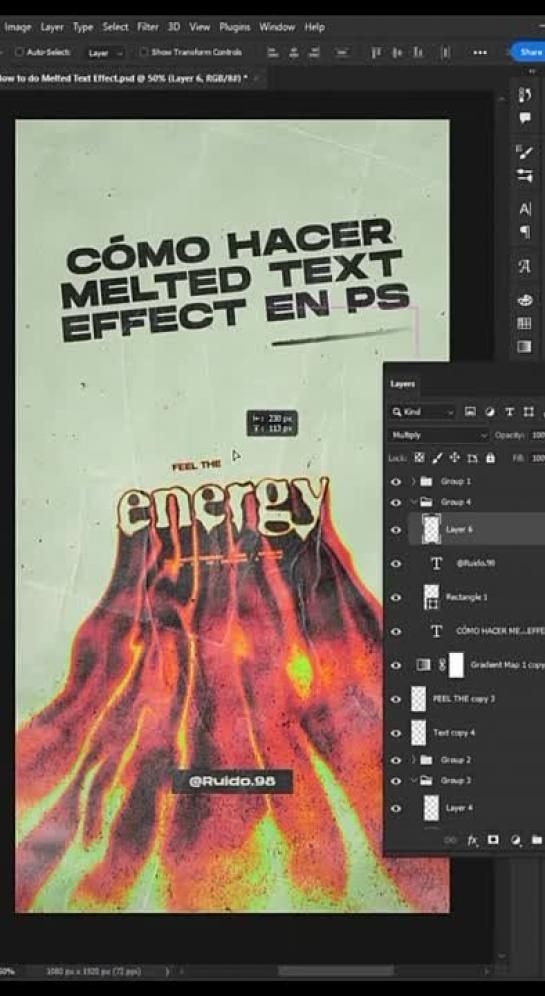This screenshot has height=996, width=545.
Task: Open the Character panel icon
Action: [525, 208]
